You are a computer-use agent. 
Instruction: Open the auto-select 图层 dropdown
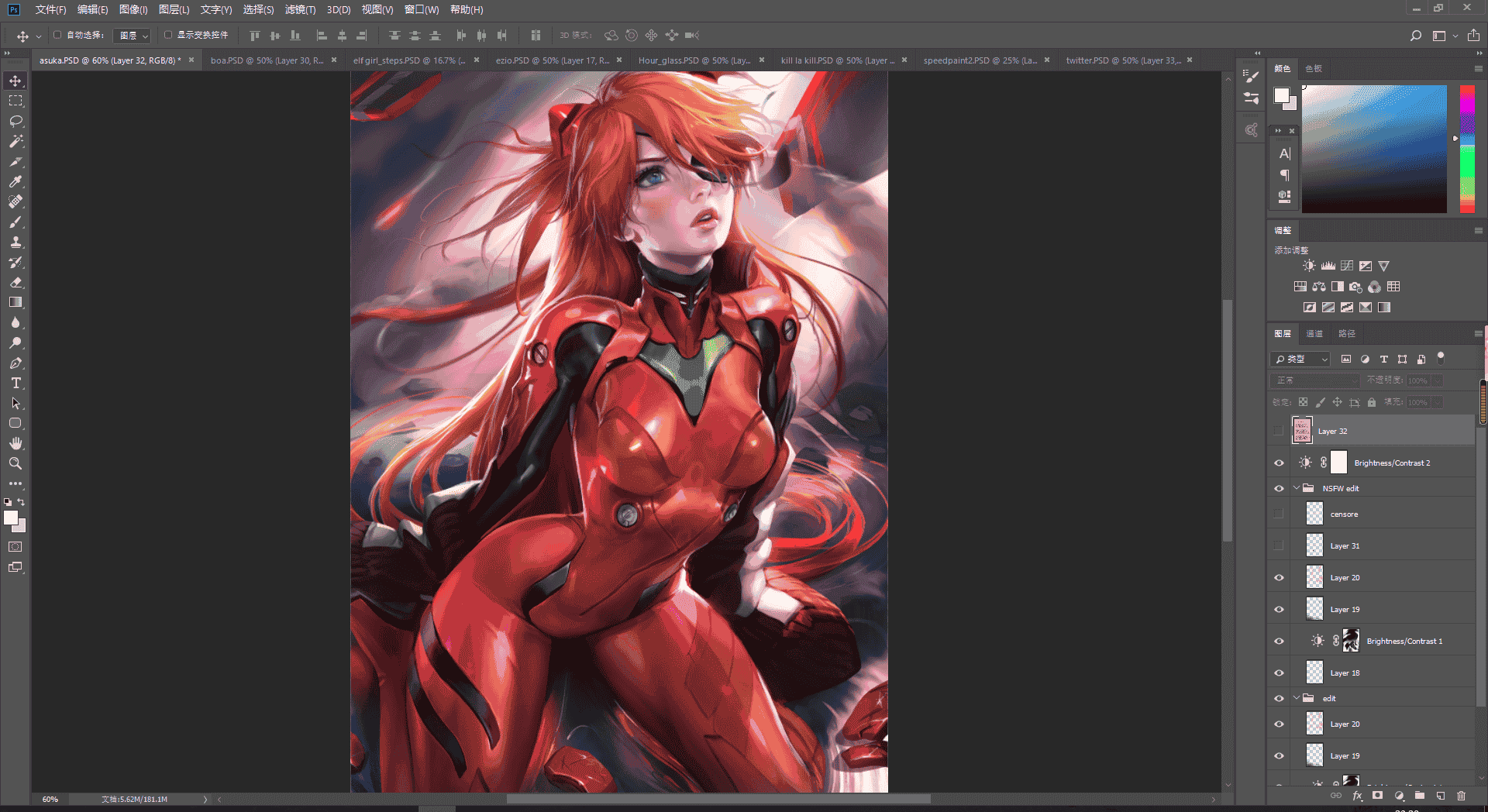[x=132, y=36]
